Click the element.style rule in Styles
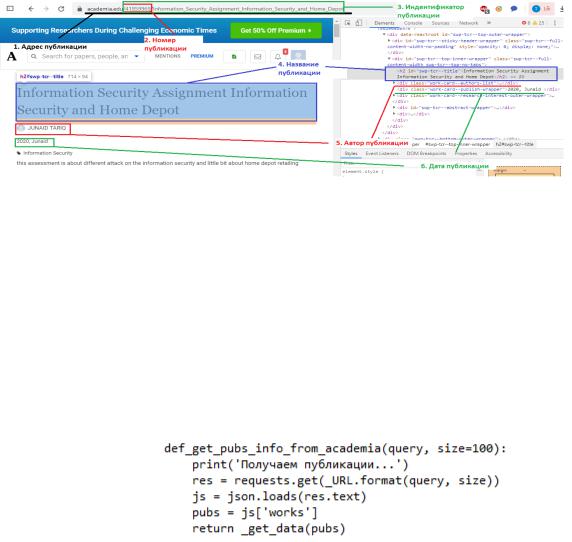Screen dimensions: 572x542 click(363, 171)
